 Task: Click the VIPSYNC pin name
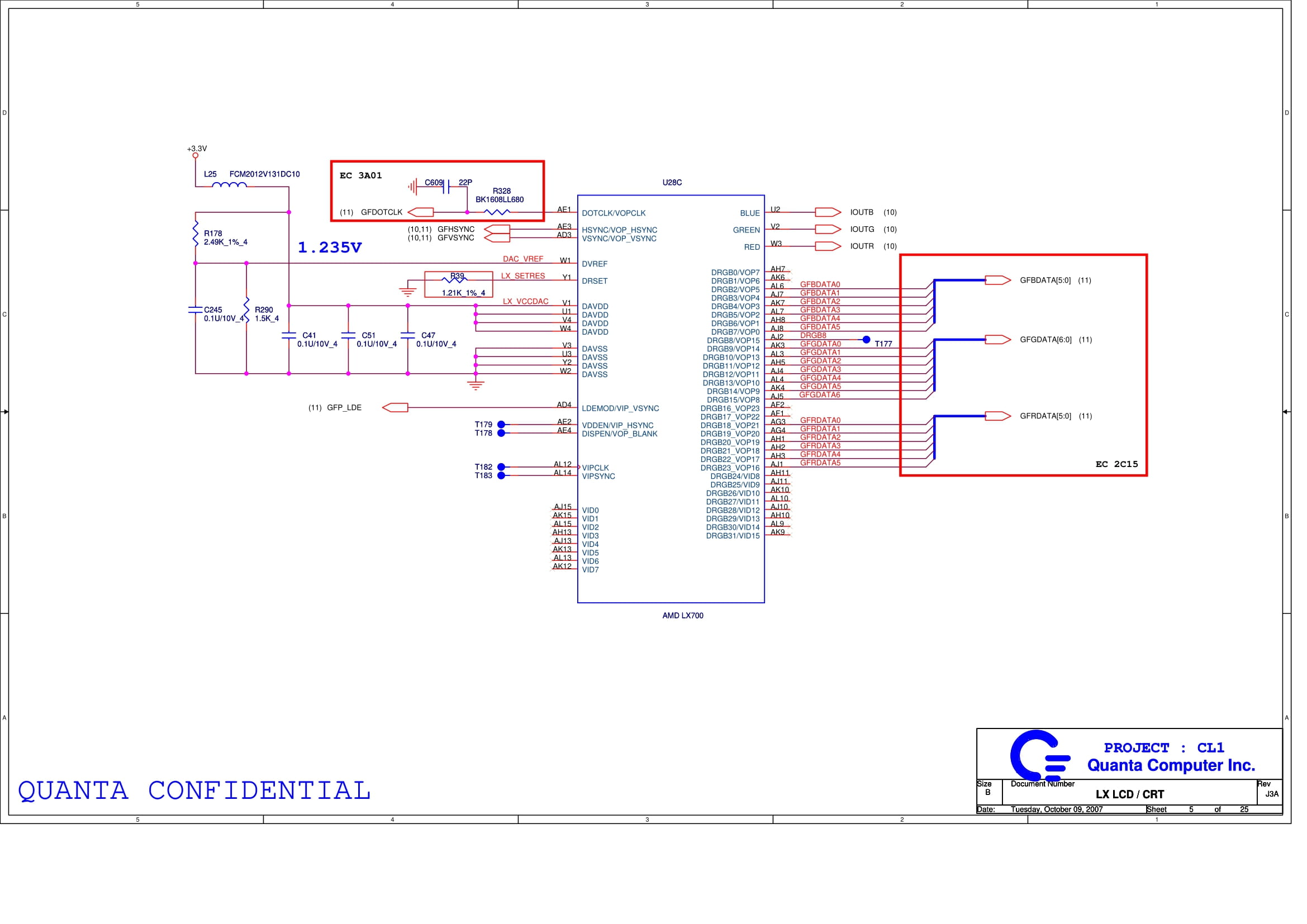click(598, 477)
